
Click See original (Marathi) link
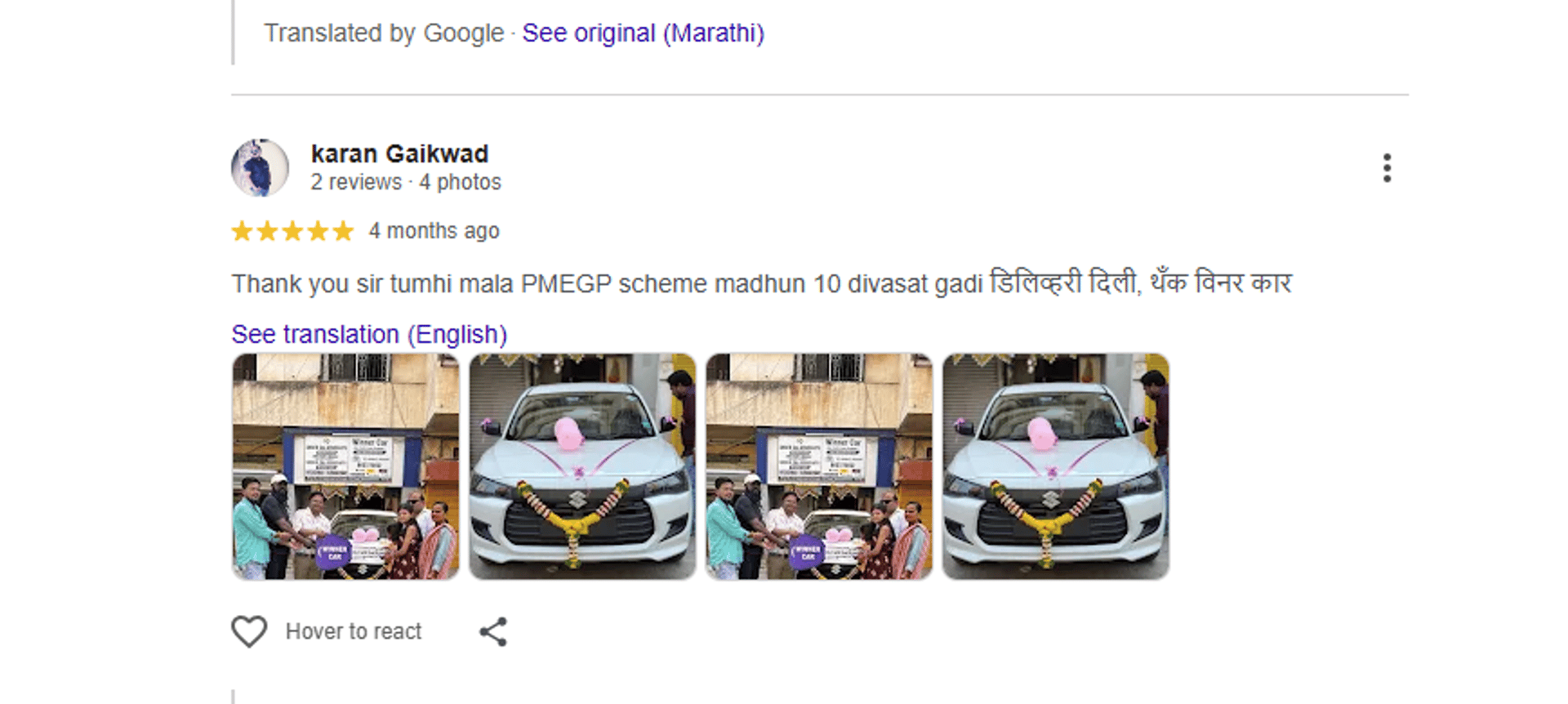643,33
